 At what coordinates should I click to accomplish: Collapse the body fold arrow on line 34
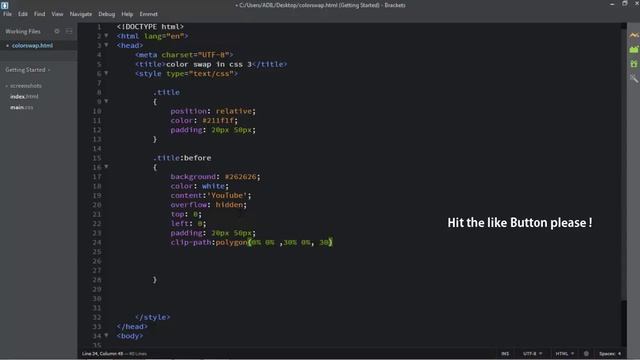pos(106,336)
